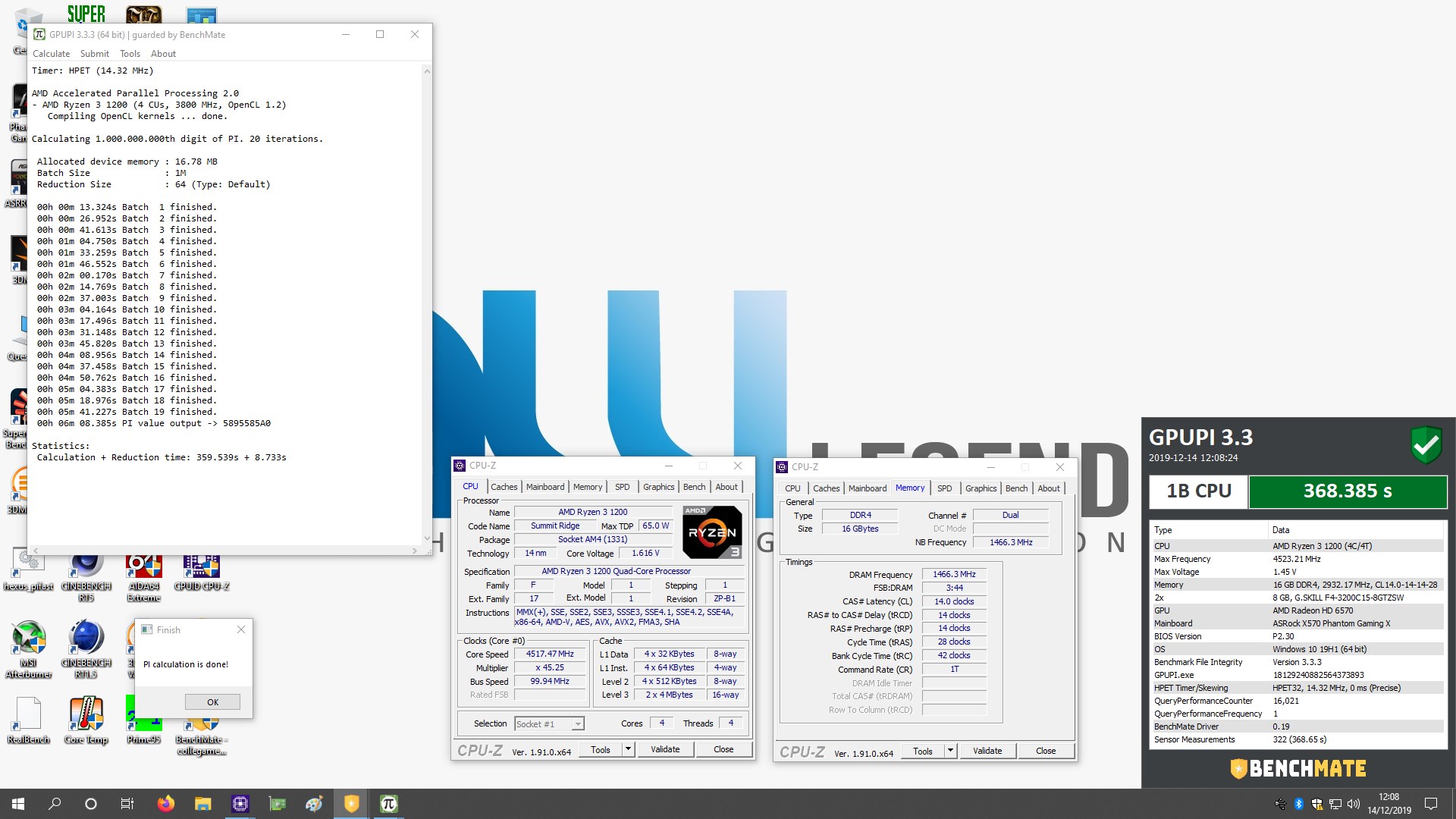Click Validate button in right CPU-Z window
The height and width of the screenshot is (819, 1456).
click(x=987, y=751)
